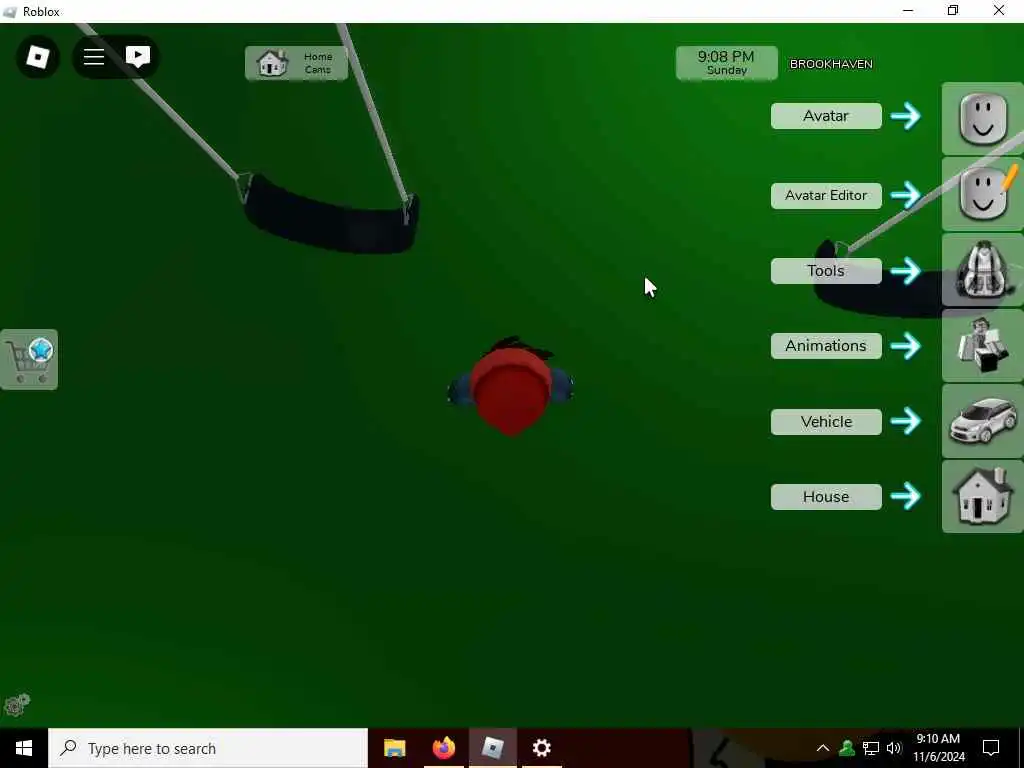Image resolution: width=1024 pixels, height=768 pixels.
Task: Switch to Roblox taskbar icon
Action: pos(492,748)
